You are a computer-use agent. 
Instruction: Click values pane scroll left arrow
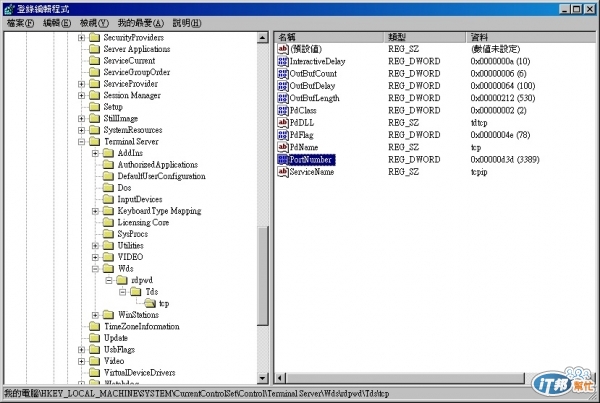tap(280, 378)
